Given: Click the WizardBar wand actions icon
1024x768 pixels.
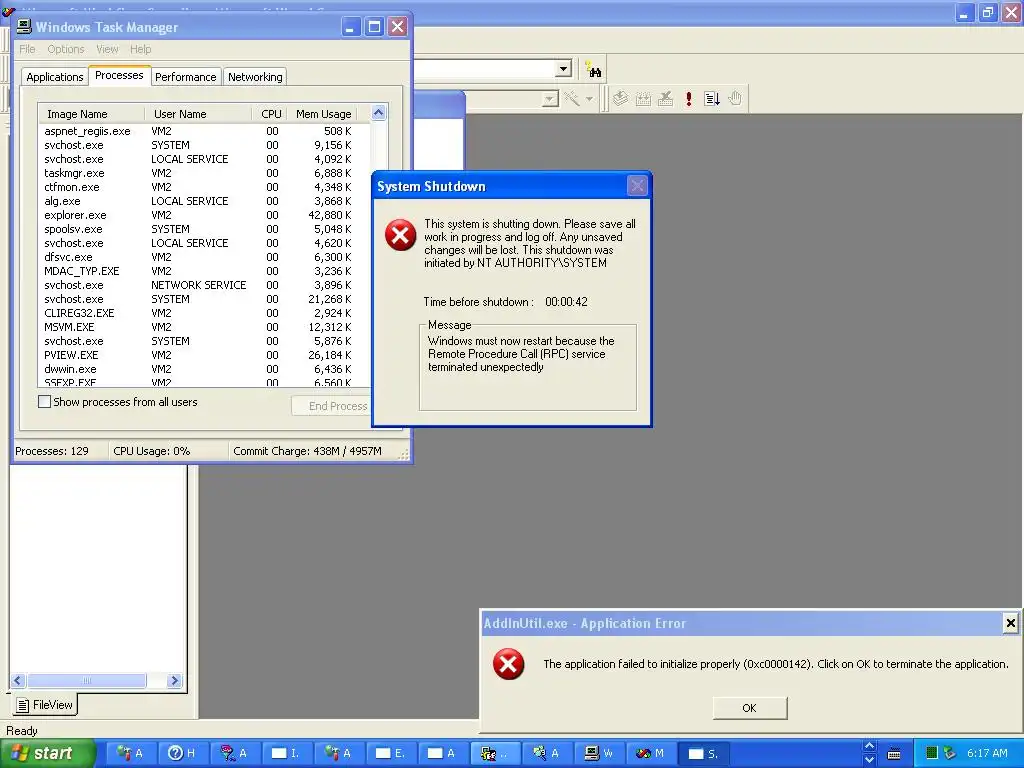Looking at the screenshot, I should pos(572,99).
